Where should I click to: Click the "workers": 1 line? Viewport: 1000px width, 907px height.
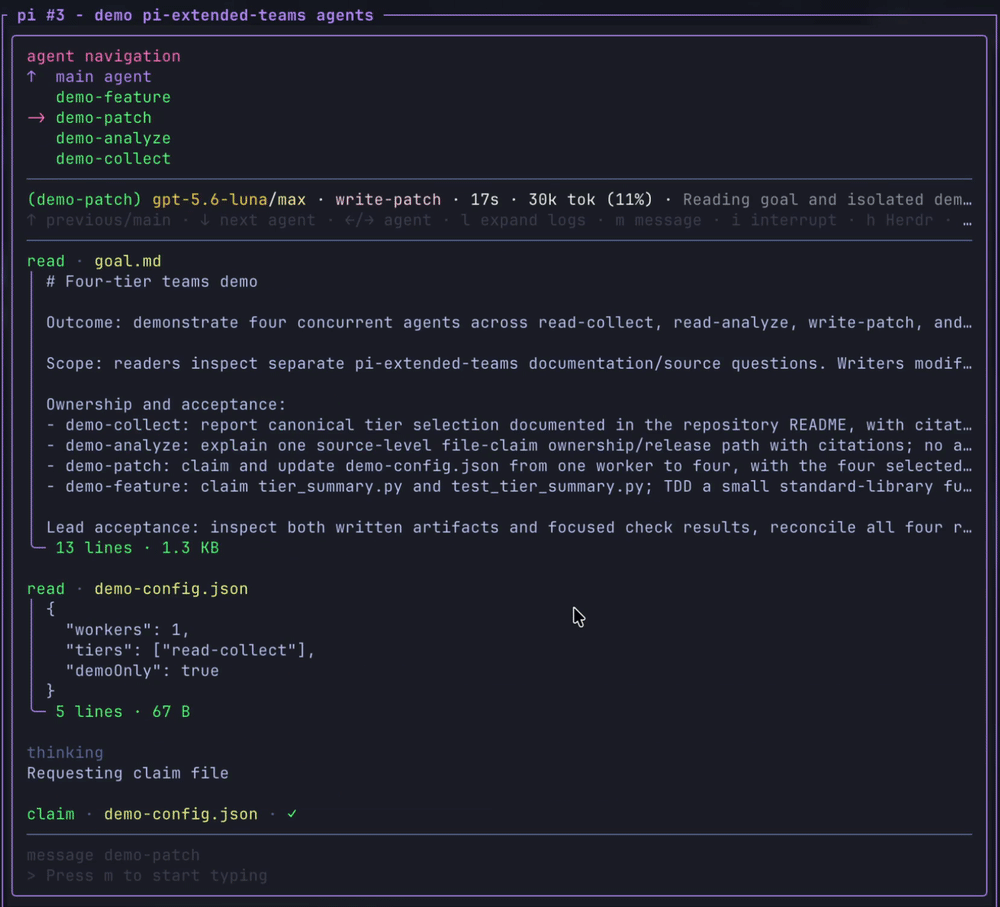coord(128,630)
